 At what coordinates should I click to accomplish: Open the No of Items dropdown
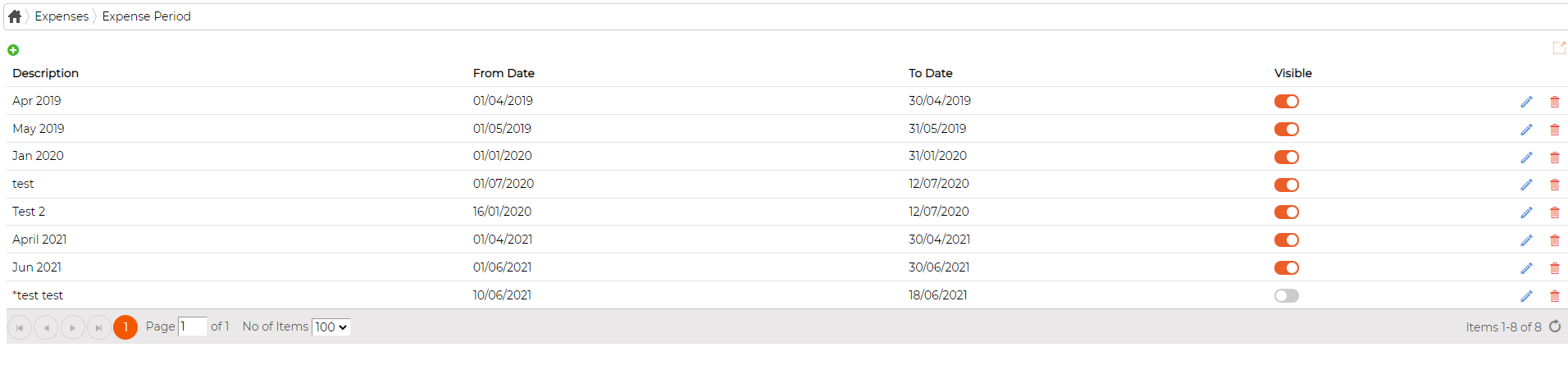tap(331, 326)
